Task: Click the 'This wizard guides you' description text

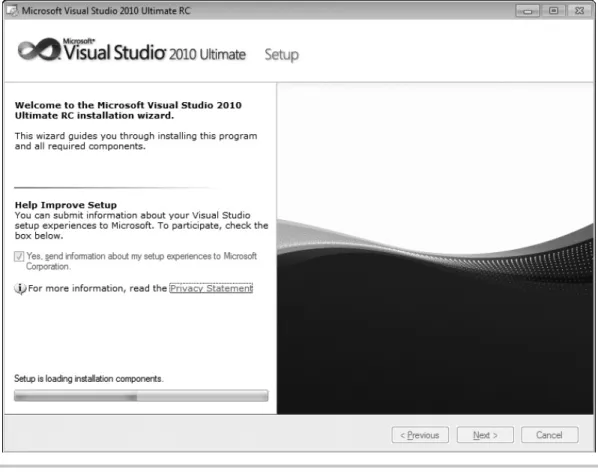Action: (136, 141)
